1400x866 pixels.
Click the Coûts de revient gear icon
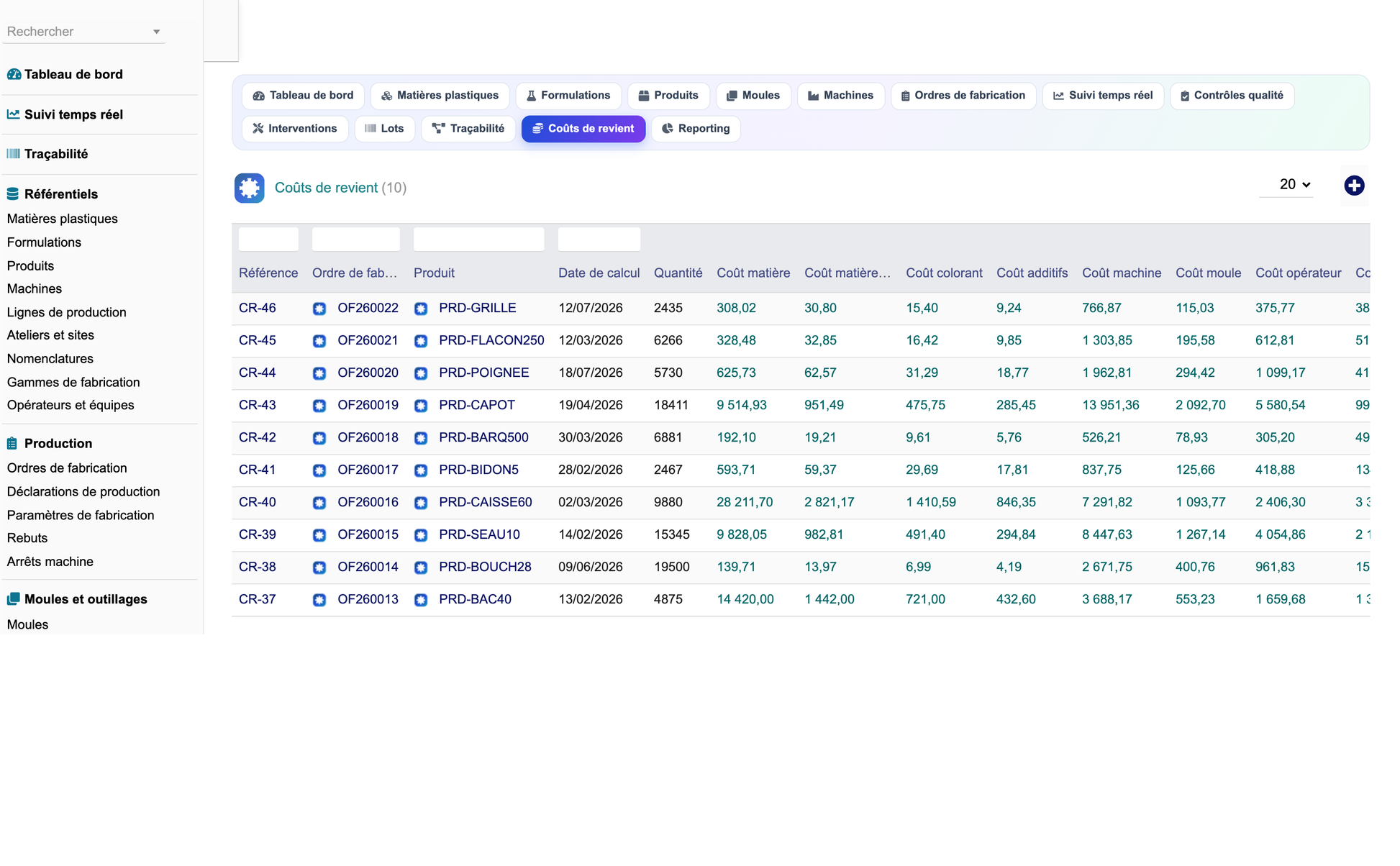tap(249, 188)
